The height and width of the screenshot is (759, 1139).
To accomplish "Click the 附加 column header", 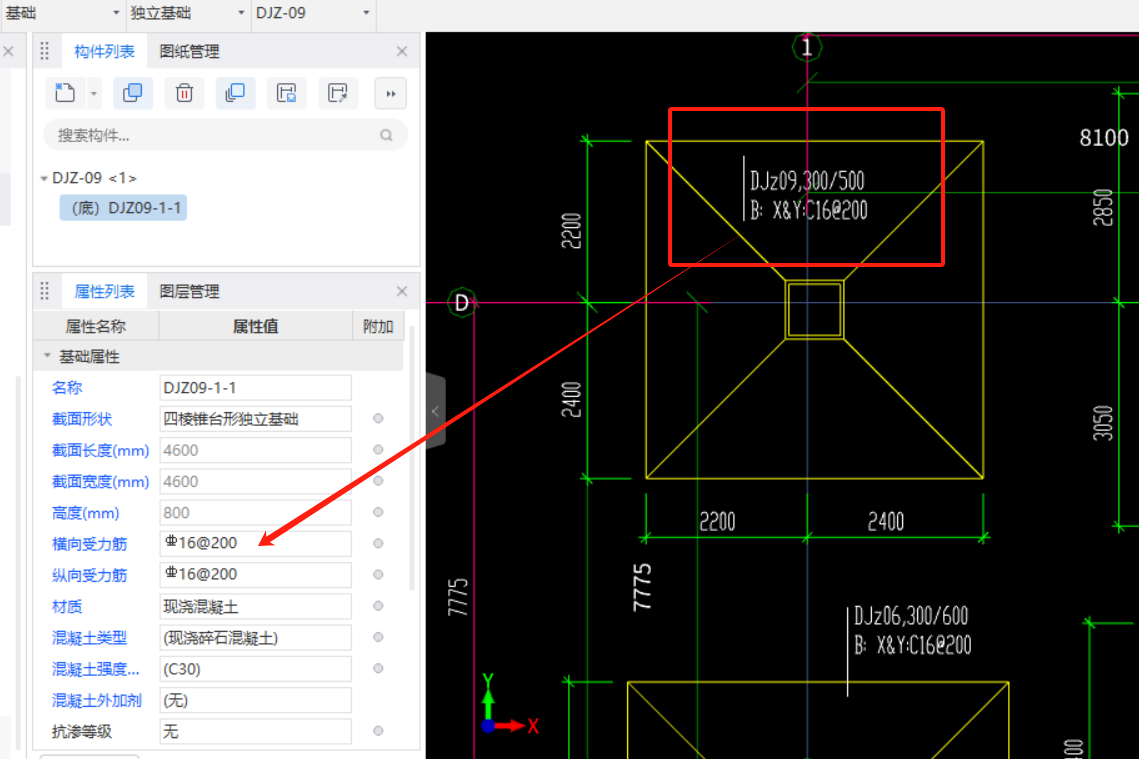I will click(x=378, y=327).
